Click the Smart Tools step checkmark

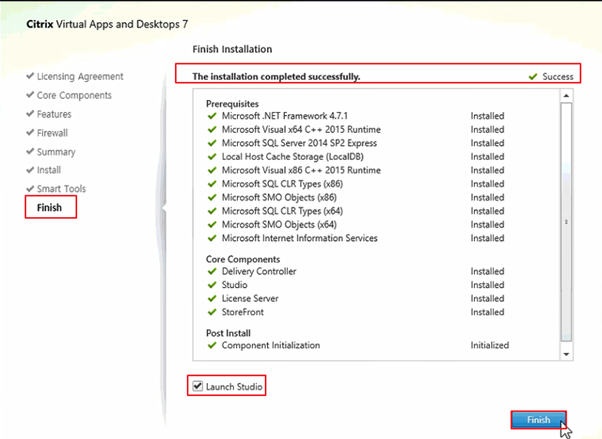[30, 188]
